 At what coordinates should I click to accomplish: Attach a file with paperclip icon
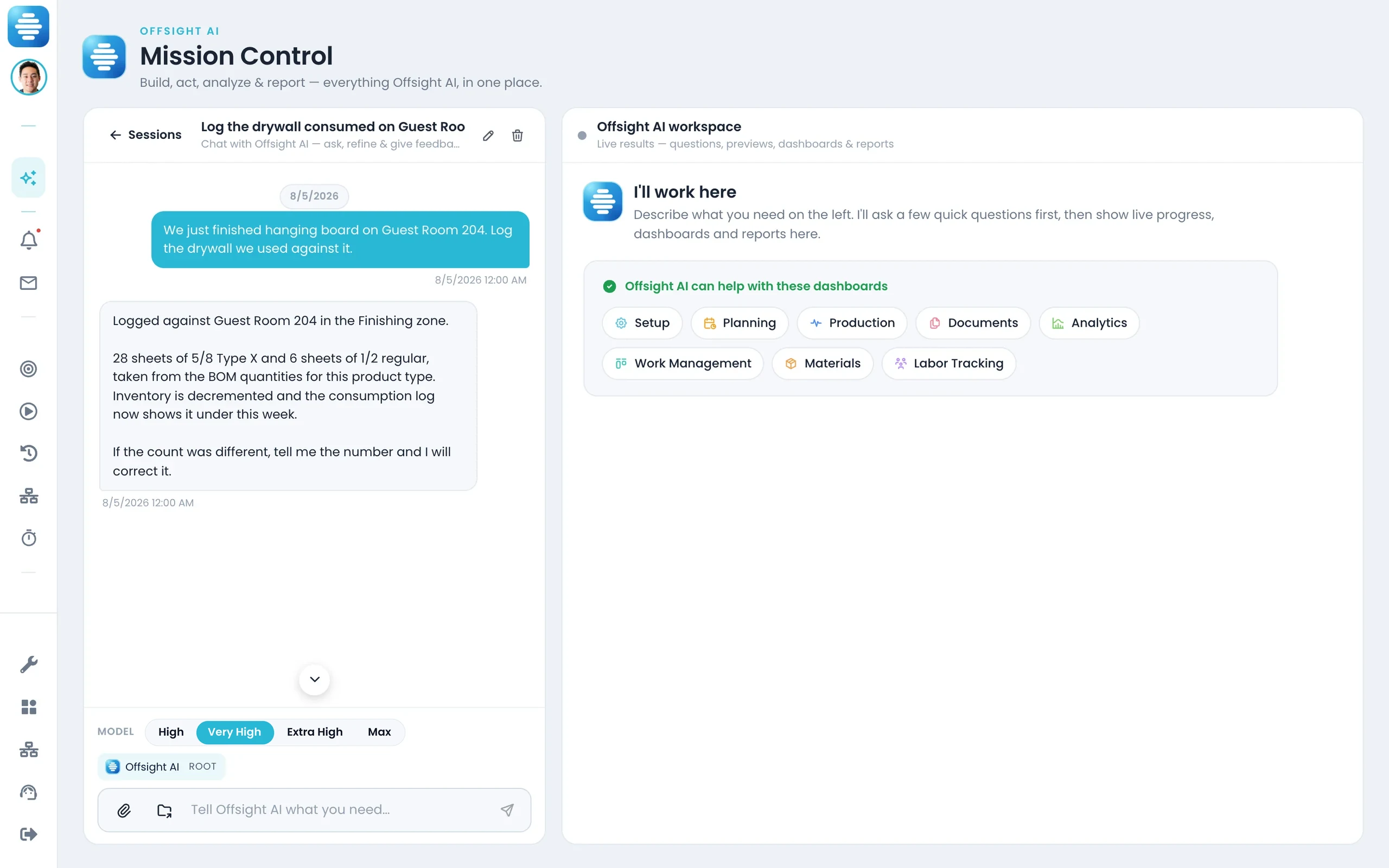[124, 810]
